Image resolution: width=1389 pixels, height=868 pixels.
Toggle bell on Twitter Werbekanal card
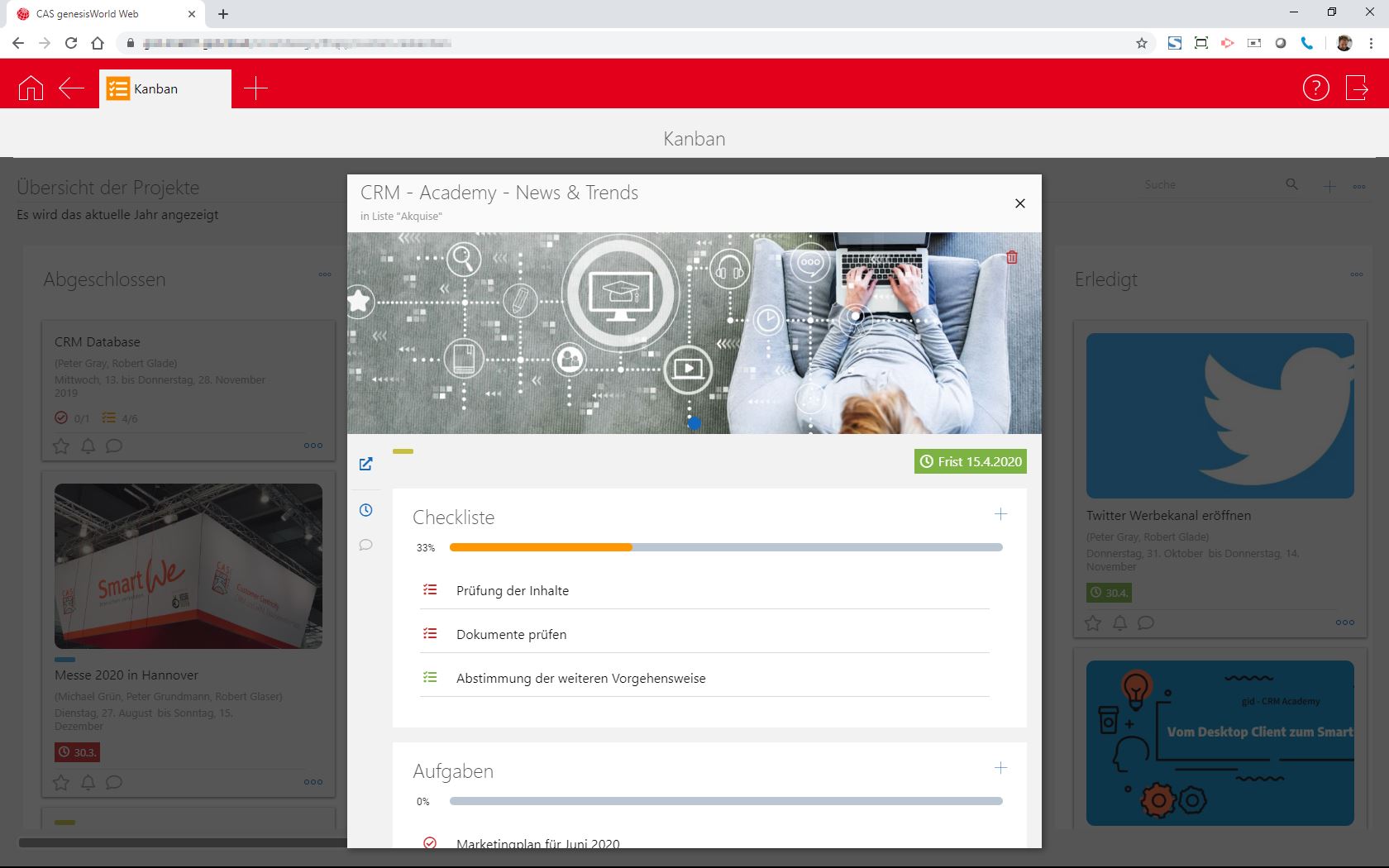coord(1119,622)
